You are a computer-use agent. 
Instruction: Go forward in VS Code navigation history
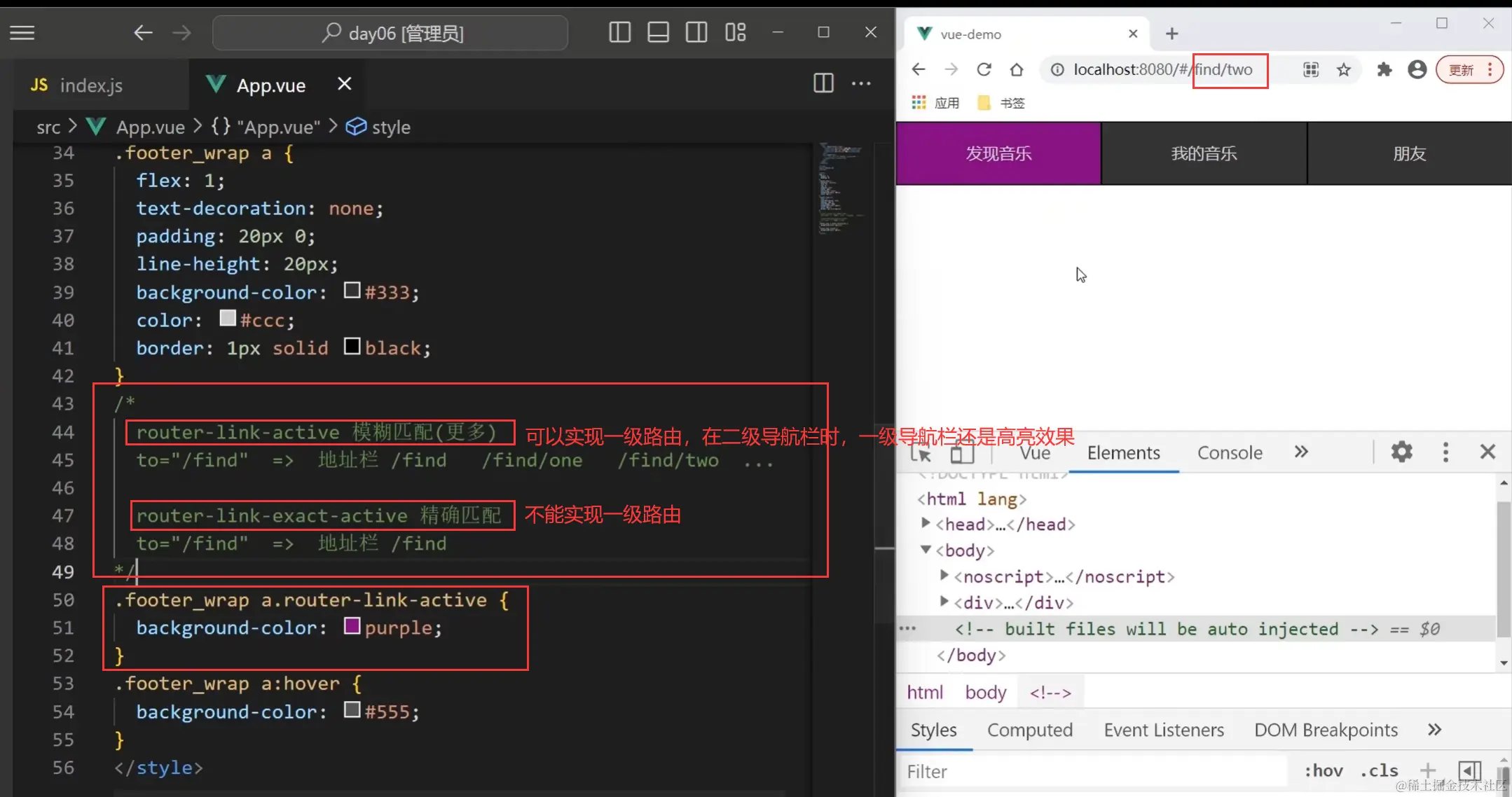click(181, 32)
